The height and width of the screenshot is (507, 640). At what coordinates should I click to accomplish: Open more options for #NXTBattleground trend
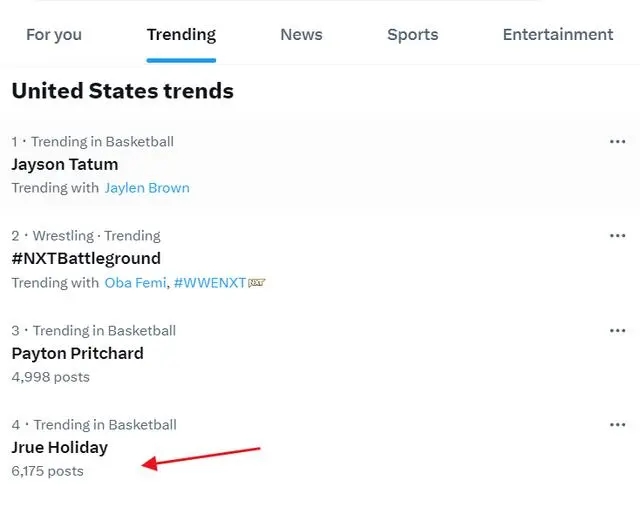(617, 236)
